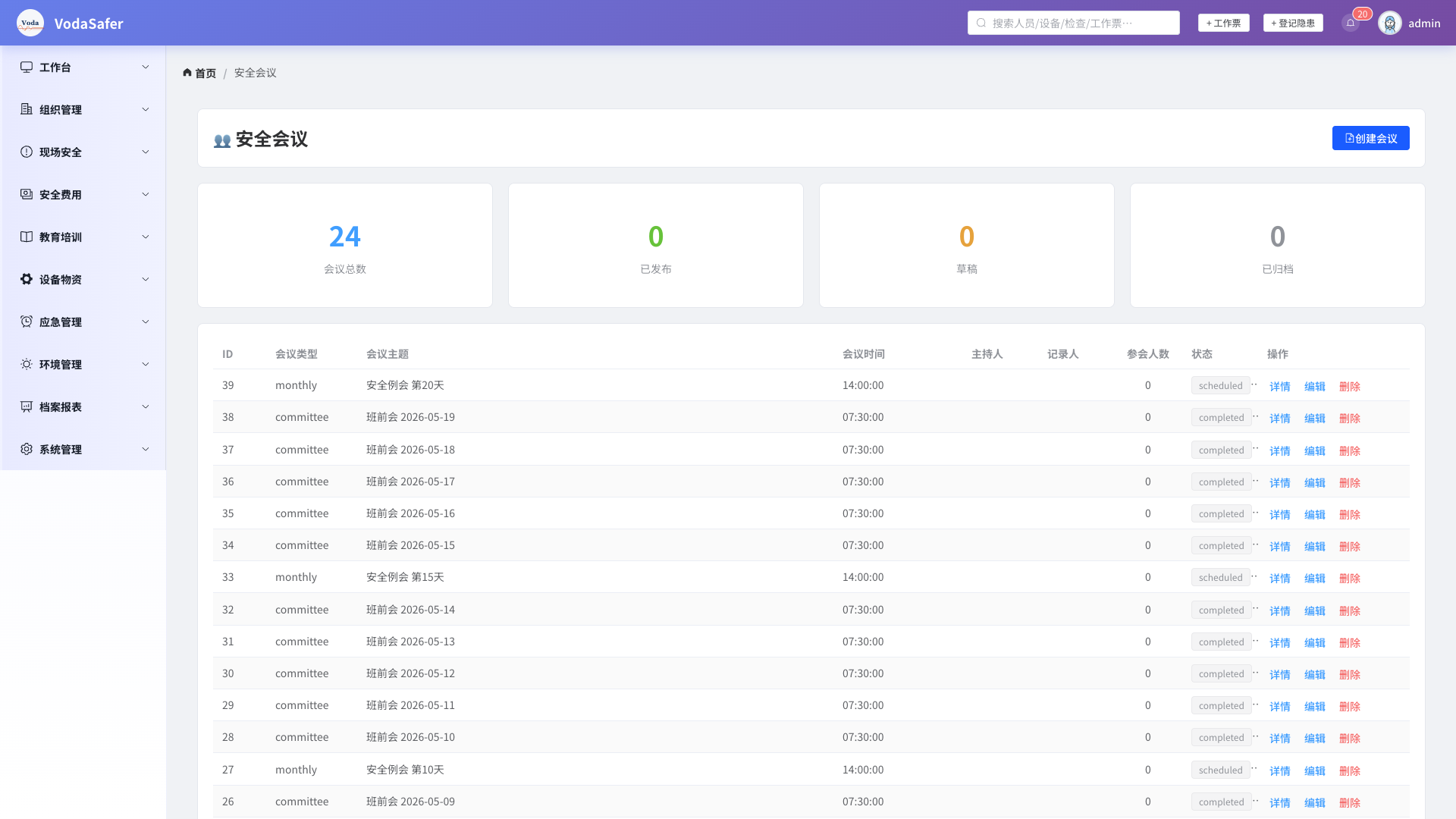The width and height of the screenshot is (1456, 819).
Task: Open the 档案报表 menu item
Action: (83, 406)
